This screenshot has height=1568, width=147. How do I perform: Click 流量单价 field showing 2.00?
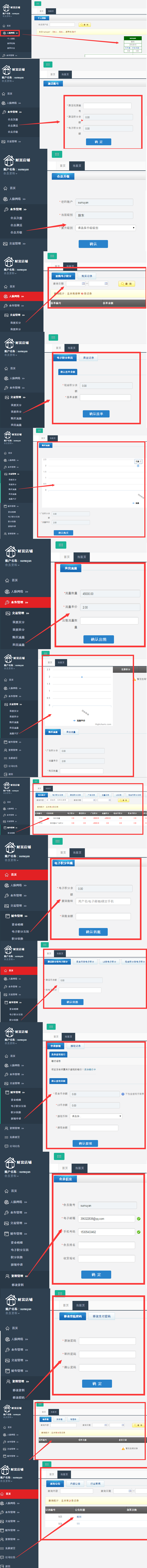(110, 607)
